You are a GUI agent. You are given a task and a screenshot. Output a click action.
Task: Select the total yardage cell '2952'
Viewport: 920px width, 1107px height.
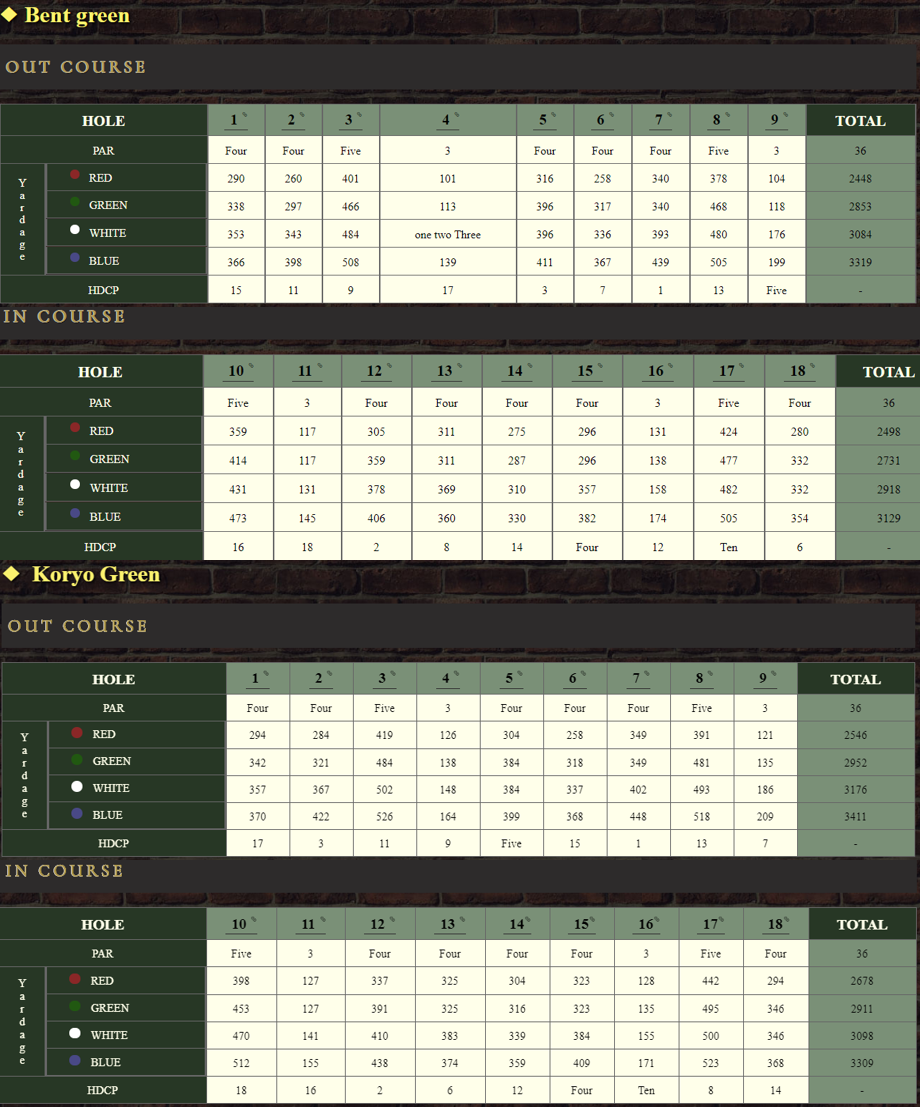[855, 762]
